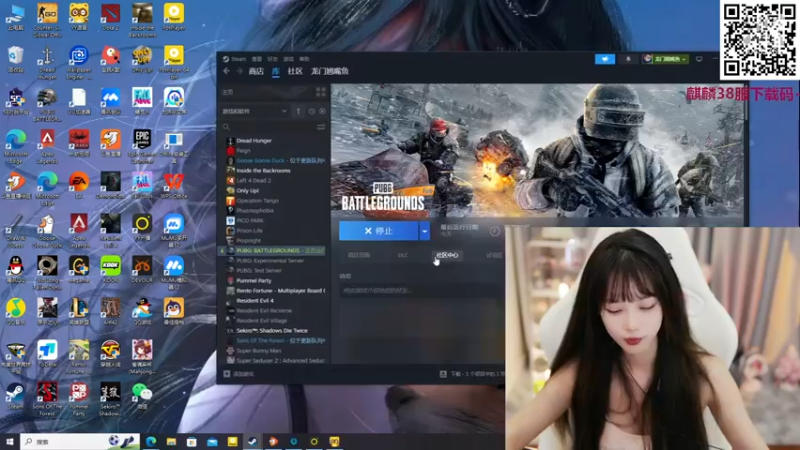Screen dimensions: 800x450
Task: Open arrow dropdown next to 停止 button
Action: tap(424, 231)
